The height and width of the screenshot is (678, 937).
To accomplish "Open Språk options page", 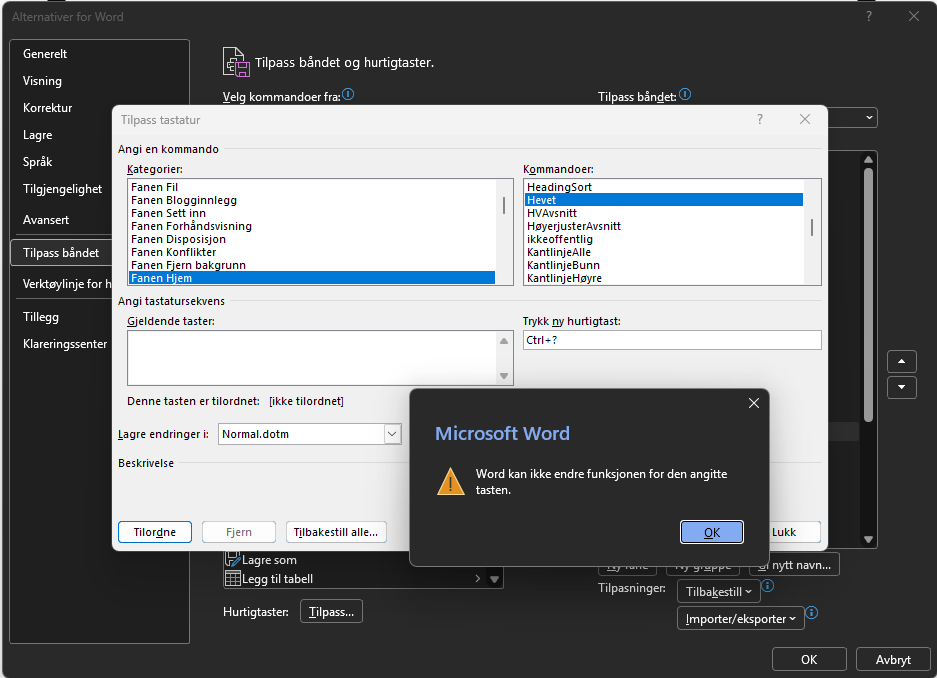I will 38,162.
